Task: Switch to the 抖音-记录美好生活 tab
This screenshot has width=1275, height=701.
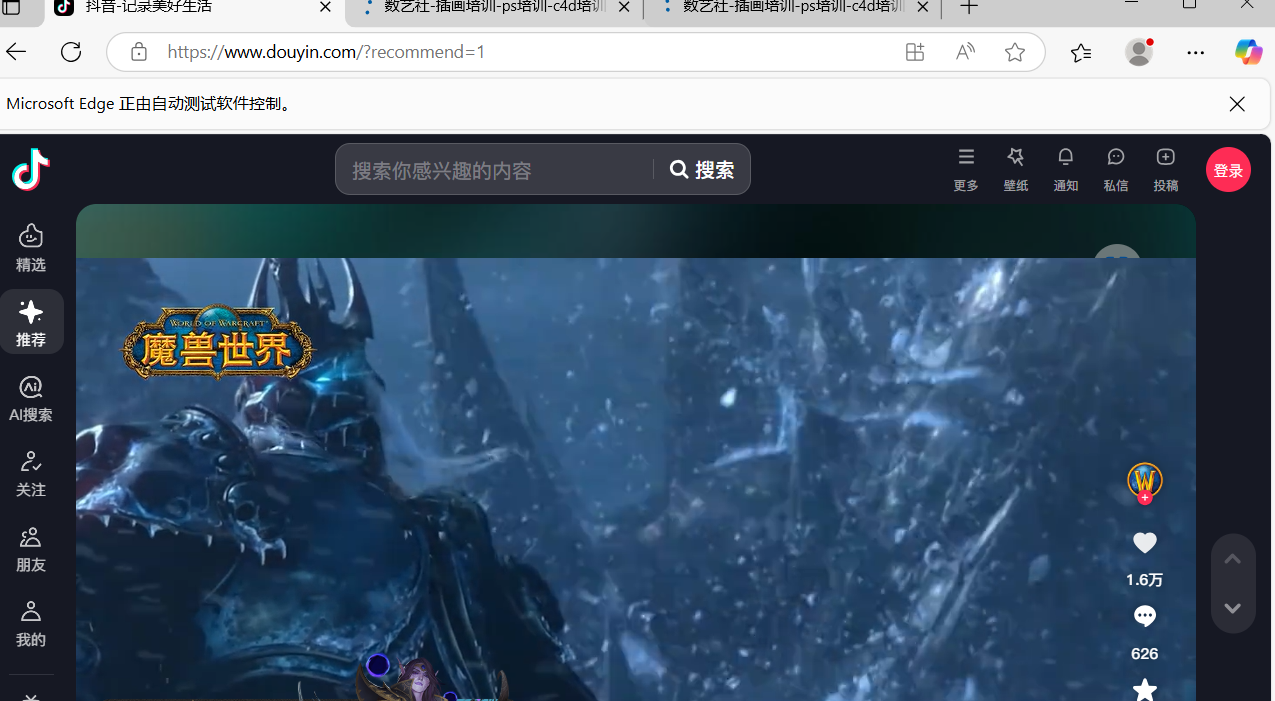Action: (x=195, y=9)
